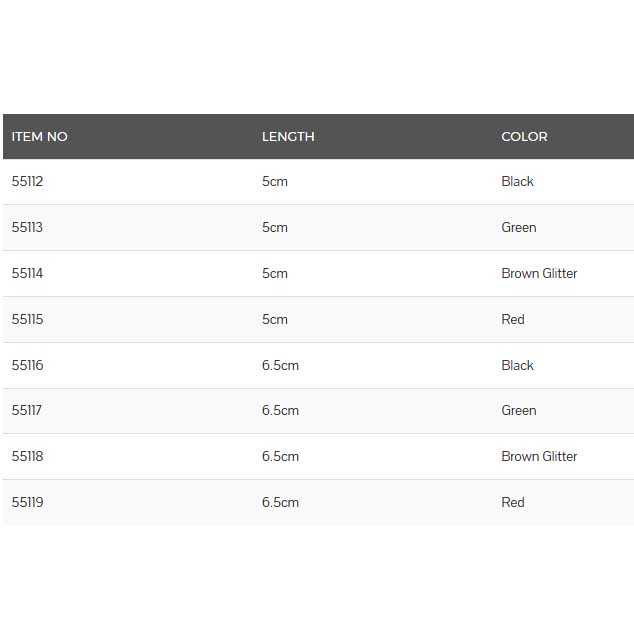Click the Green color for item 55113

(518, 228)
